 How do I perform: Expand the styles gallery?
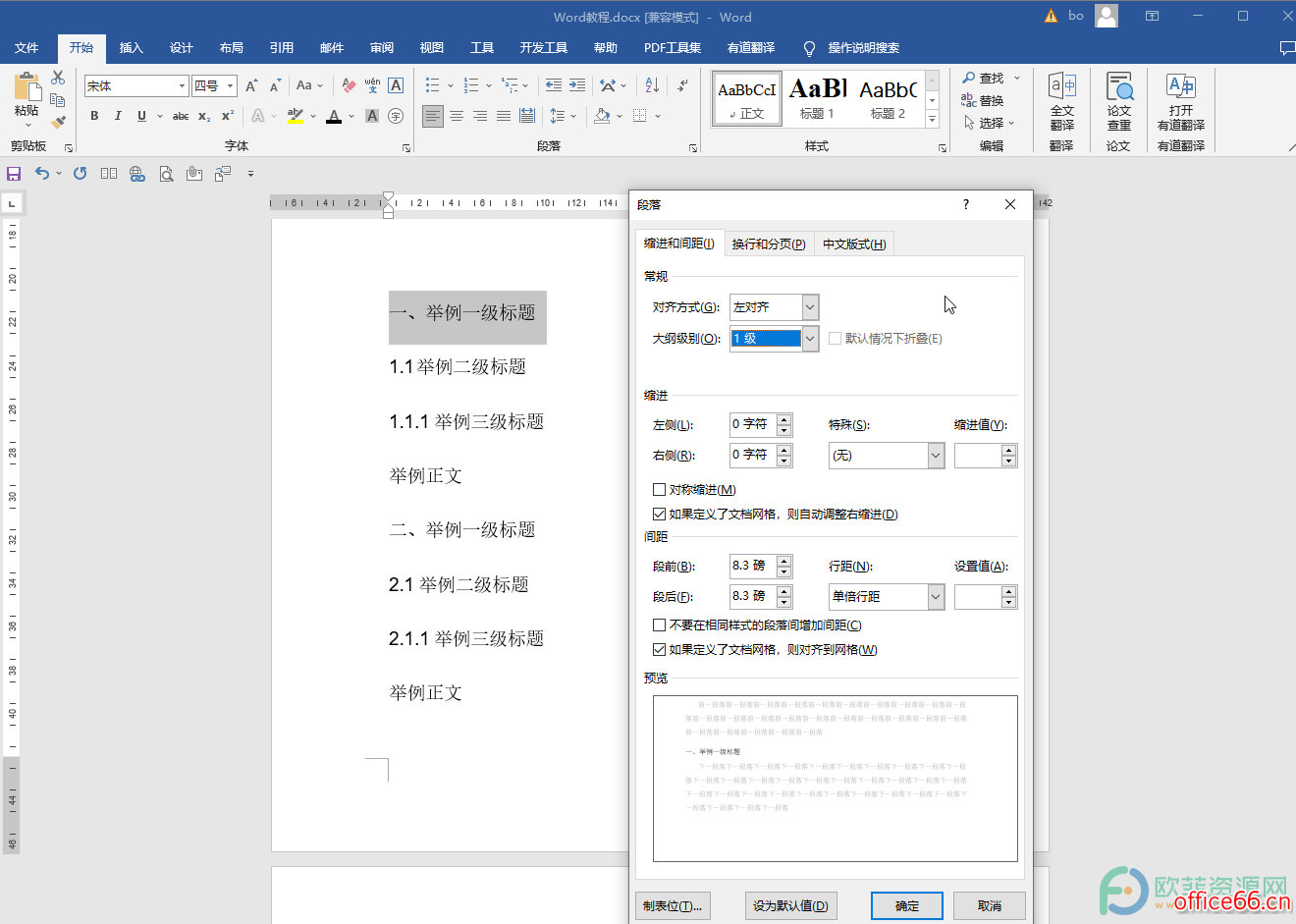pyautogui.click(x=932, y=120)
